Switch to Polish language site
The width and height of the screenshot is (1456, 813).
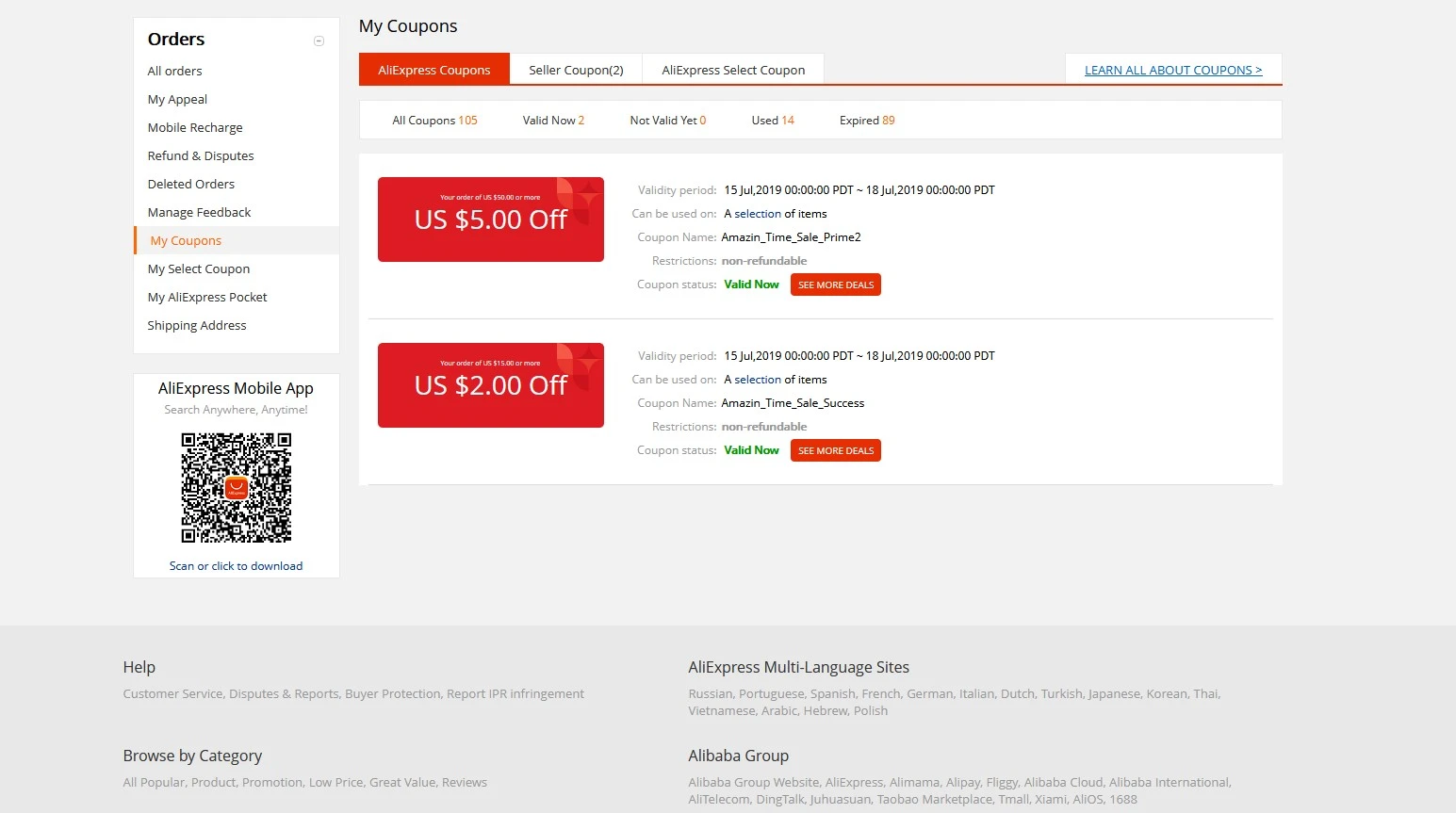[x=871, y=711]
